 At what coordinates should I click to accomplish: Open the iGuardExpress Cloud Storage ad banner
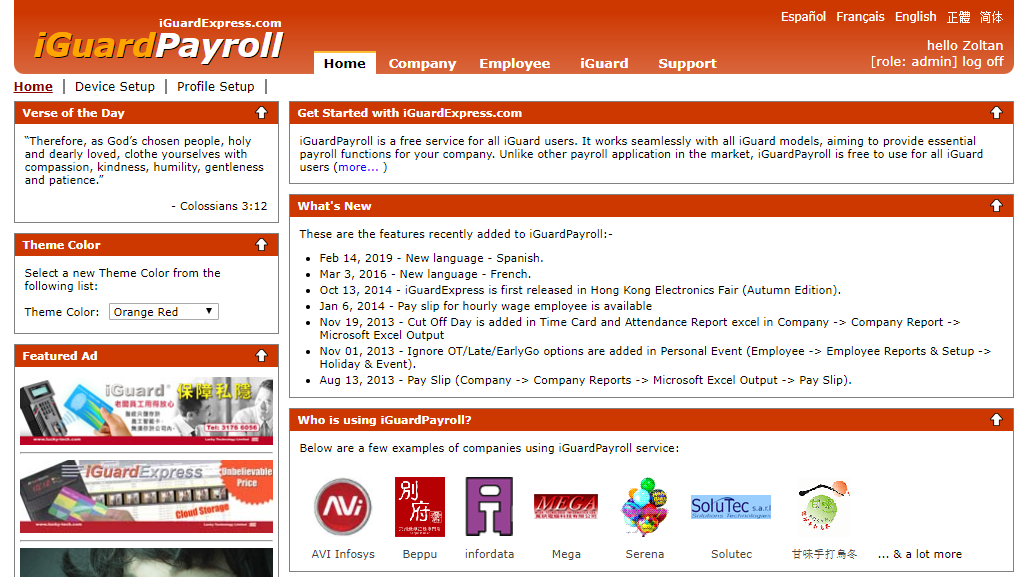[x=146, y=497]
